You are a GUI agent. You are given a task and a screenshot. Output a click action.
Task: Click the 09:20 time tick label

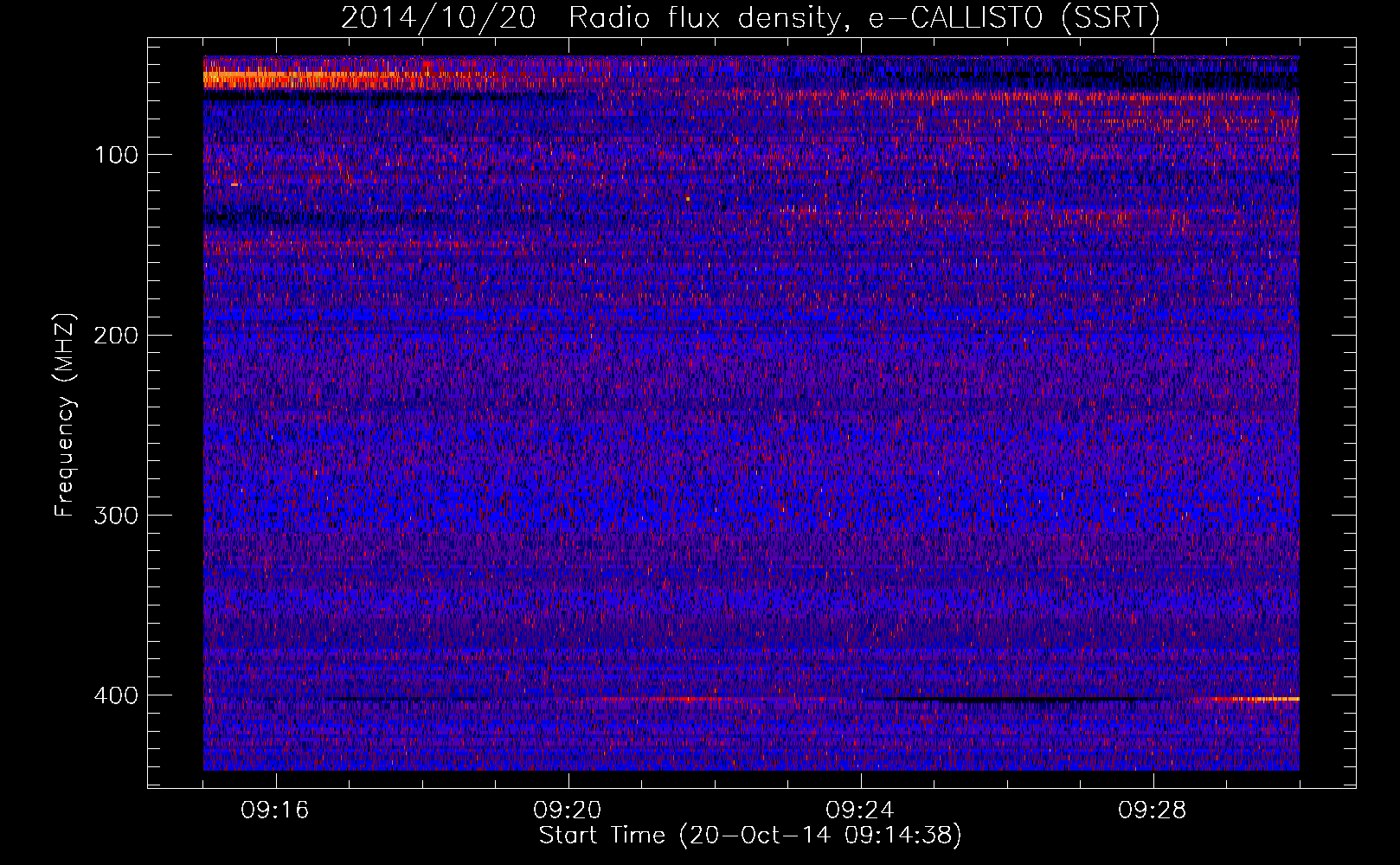[568, 811]
